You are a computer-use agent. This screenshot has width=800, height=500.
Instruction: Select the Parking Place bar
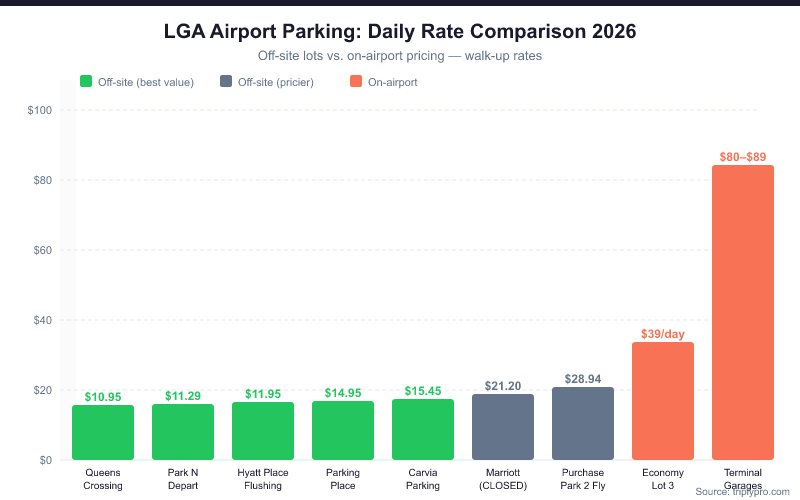[x=343, y=431]
